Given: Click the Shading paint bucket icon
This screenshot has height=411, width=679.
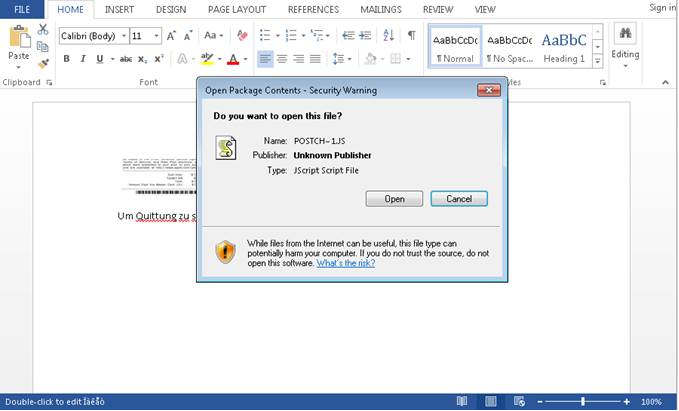Looking at the screenshot, I should coord(370,59).
